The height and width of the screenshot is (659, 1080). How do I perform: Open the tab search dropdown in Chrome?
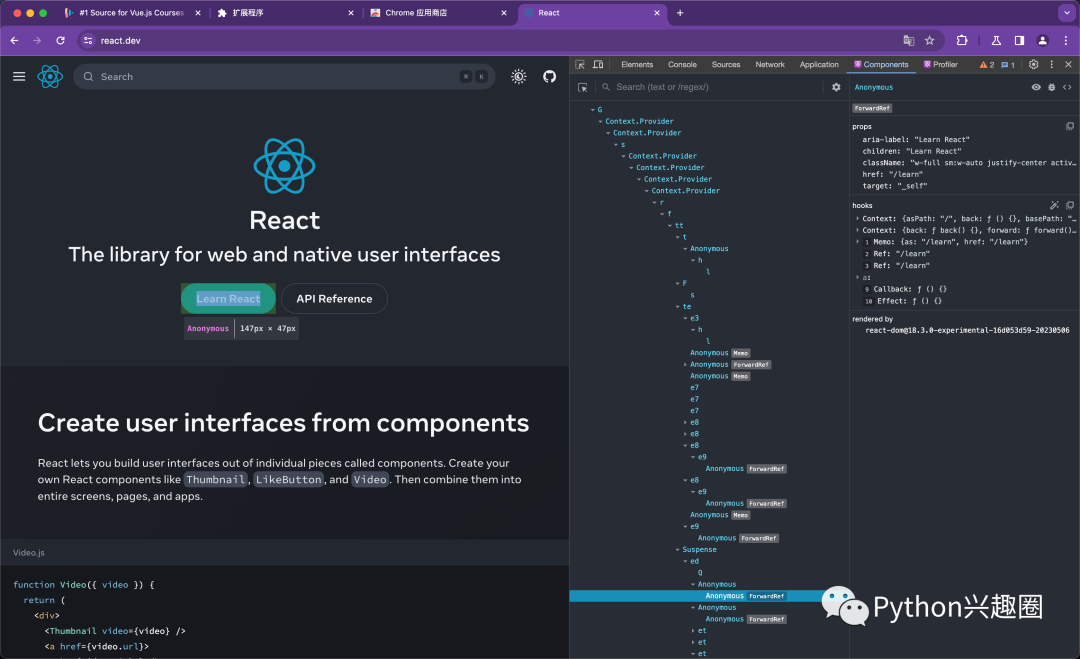coord(1066,12)
